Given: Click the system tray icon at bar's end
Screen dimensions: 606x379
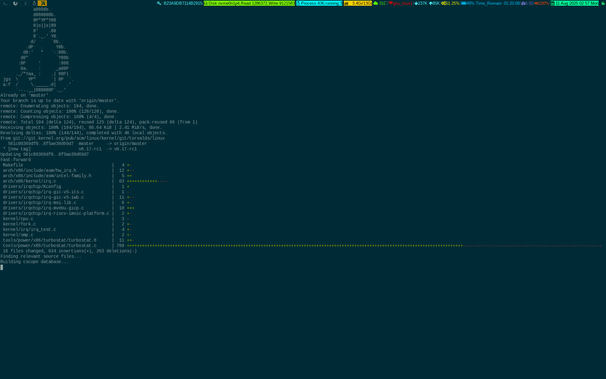Looking at the screenshot, I should click(x=603, y=3).
